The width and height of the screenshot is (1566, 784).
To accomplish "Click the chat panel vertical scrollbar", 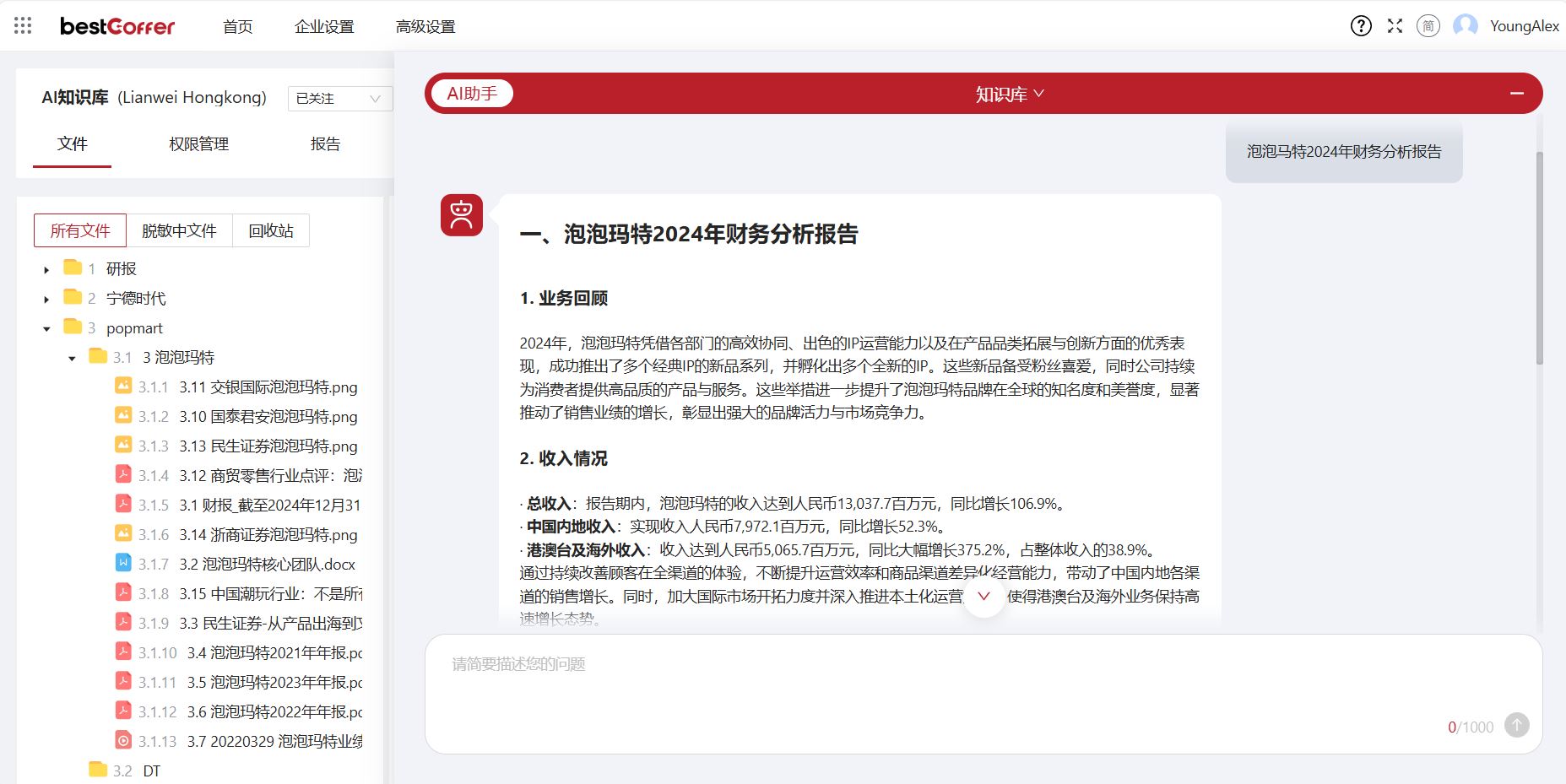I will coord(1540,257).
